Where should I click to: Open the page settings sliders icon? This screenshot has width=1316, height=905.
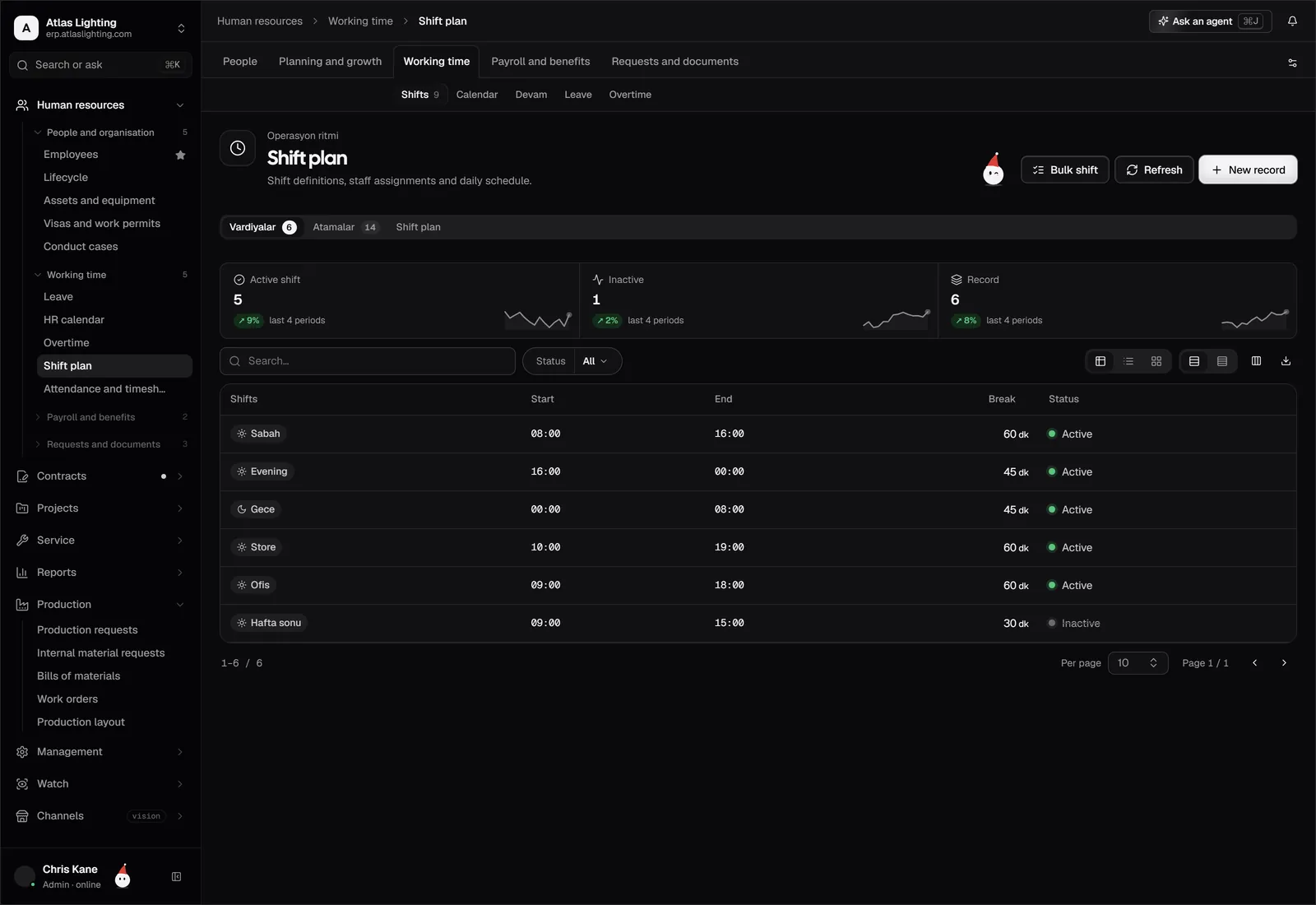click(x=1292, y=63)
